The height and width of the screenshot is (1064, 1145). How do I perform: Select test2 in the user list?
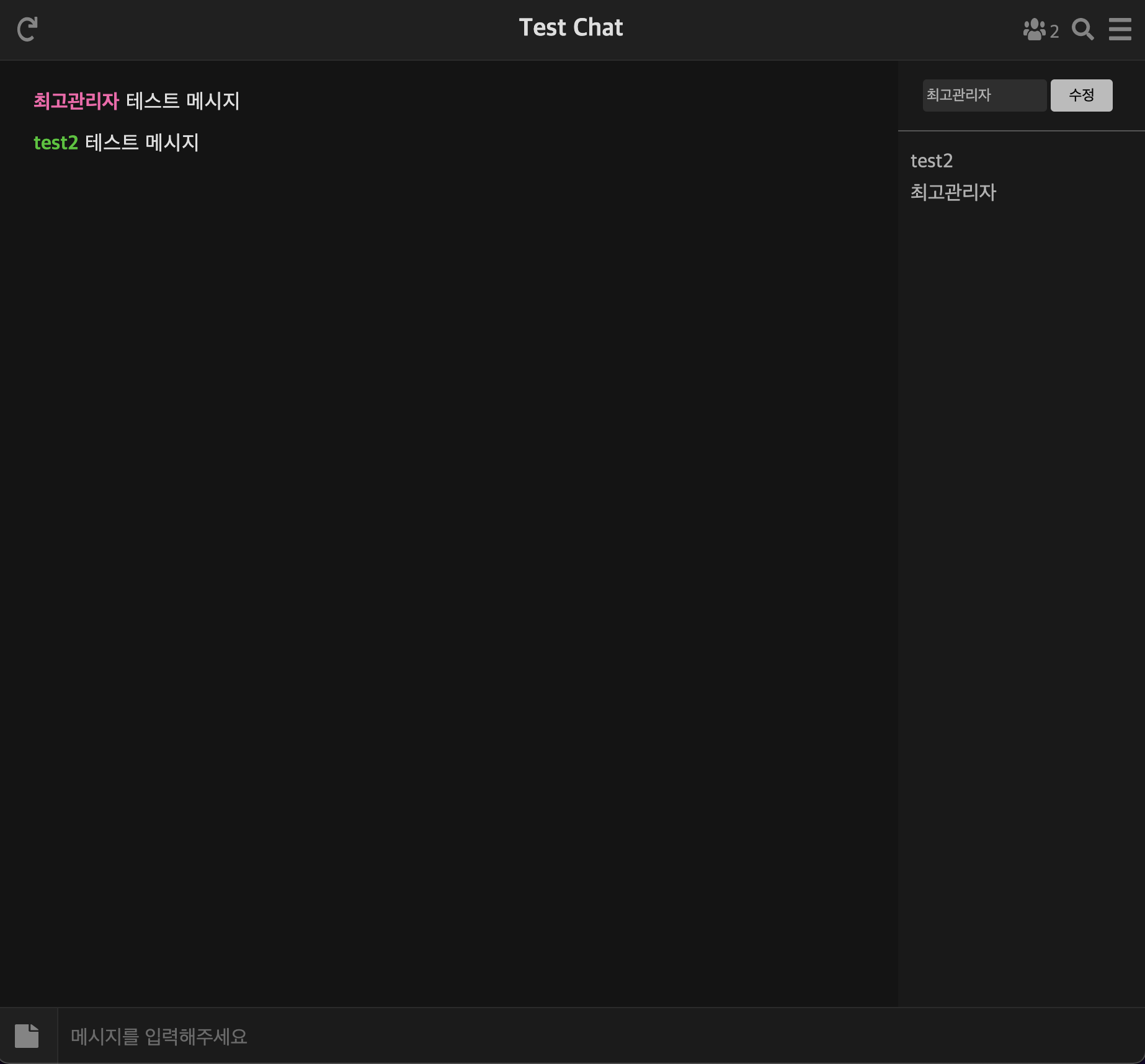[x=931, y=161]
